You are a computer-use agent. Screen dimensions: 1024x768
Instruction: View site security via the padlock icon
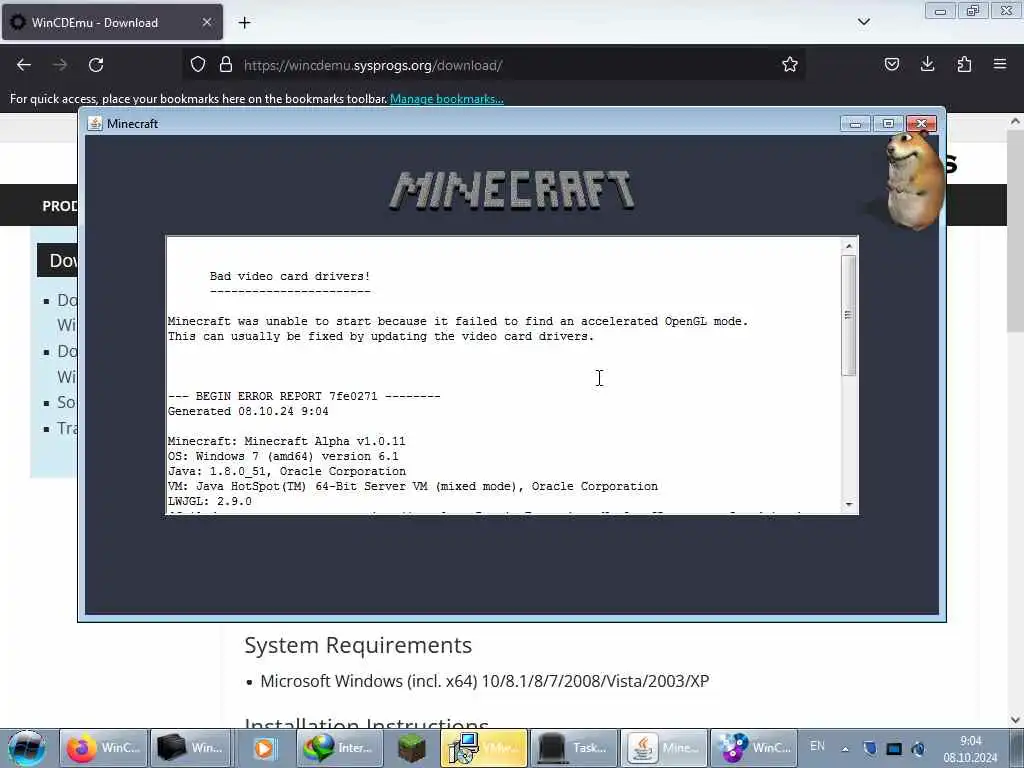[226, 64]
